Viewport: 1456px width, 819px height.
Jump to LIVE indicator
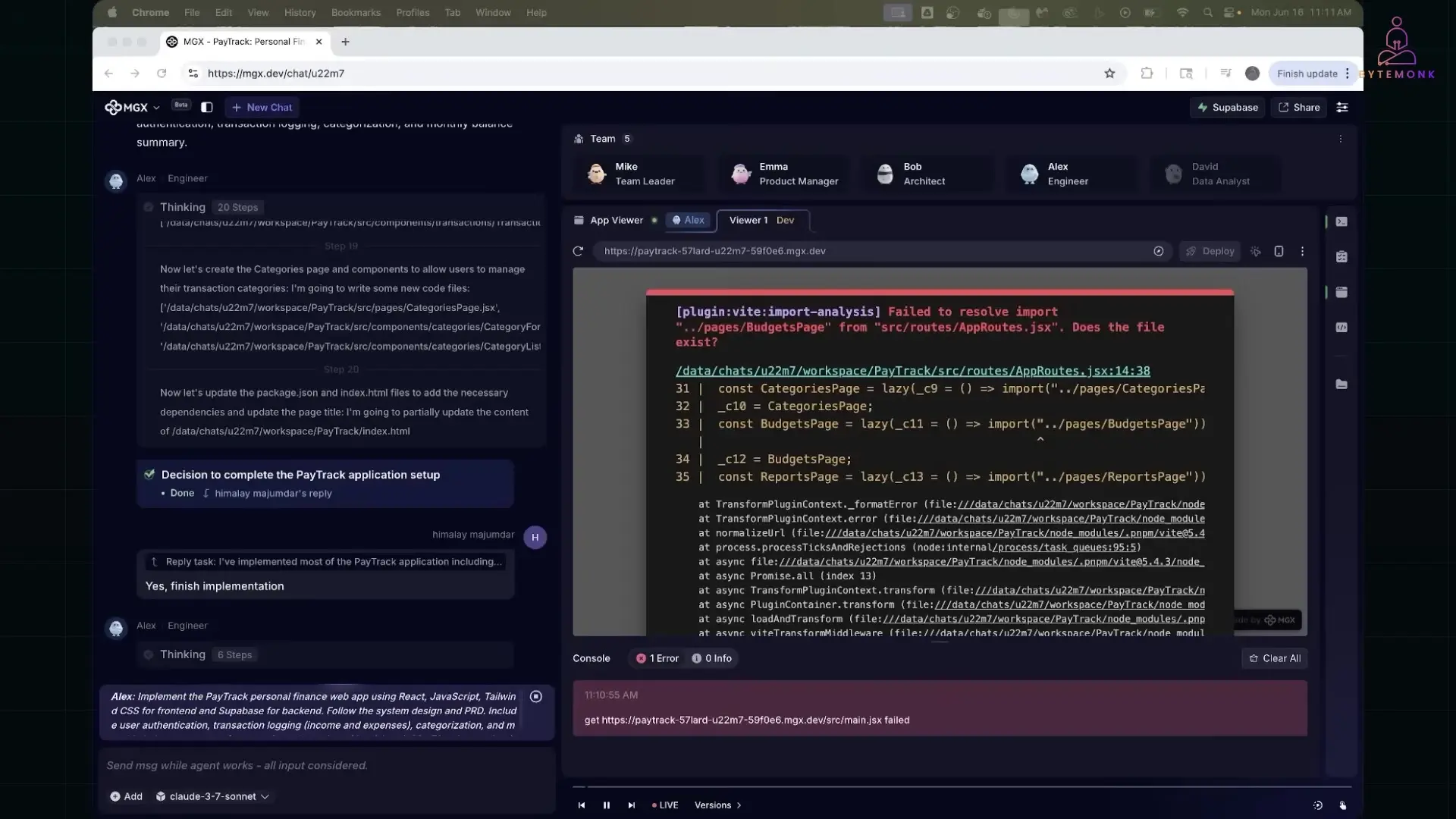(665, 805)
